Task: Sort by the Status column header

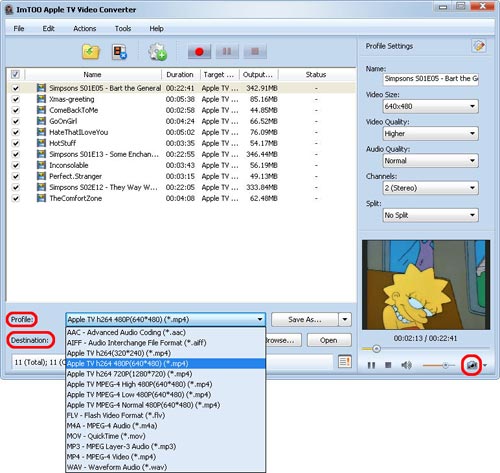Action: [x=316, y=74]
